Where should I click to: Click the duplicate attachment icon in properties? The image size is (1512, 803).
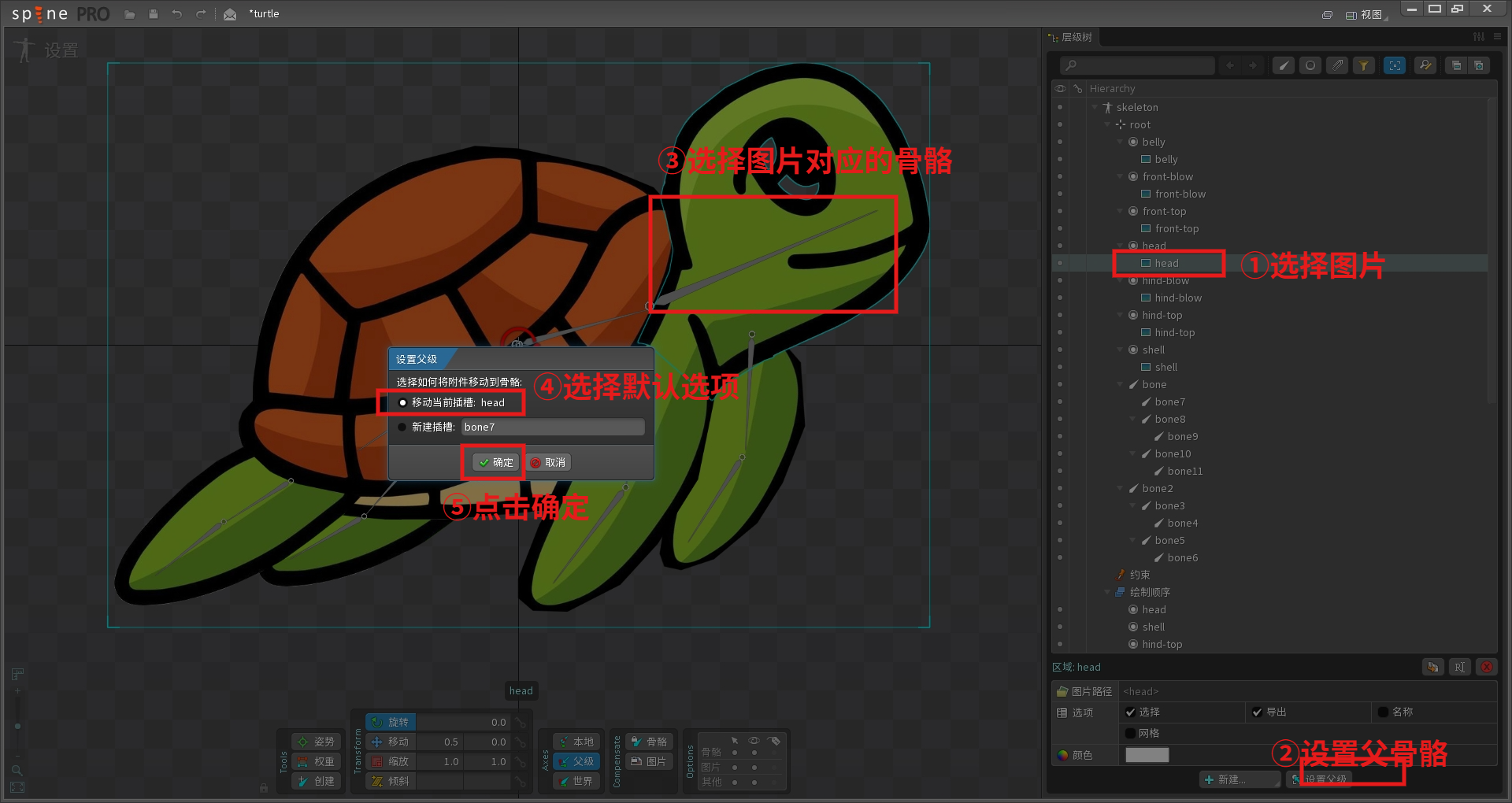tap(1432, 667)
